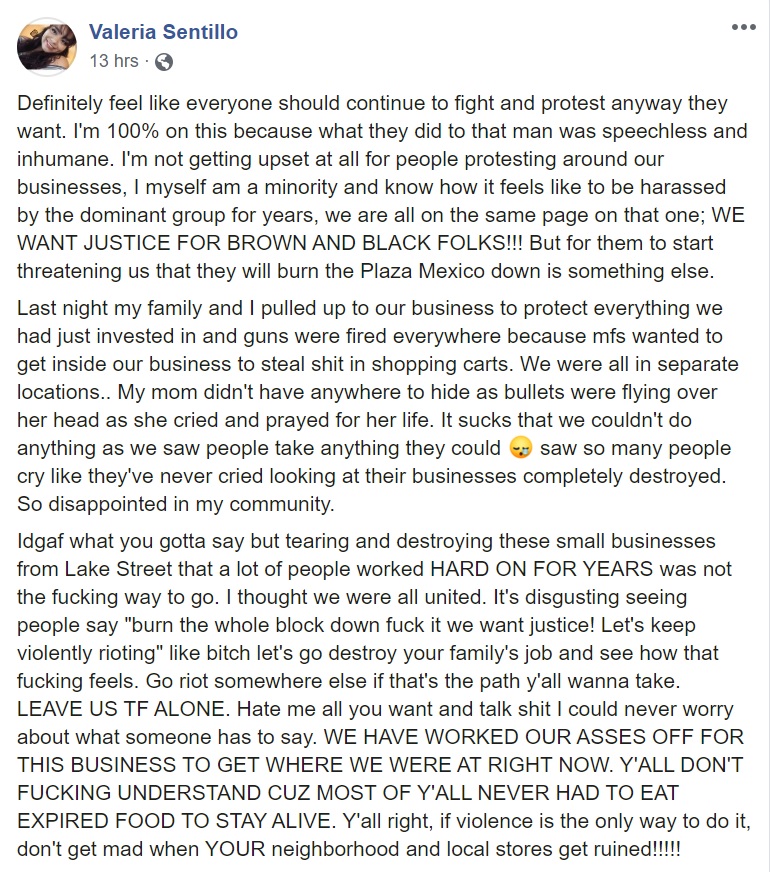The height and width of the screenshot is (872, 770).
Task: Click the text "EXPIRED FOOD TO STAY ALIVE."
Action: (177, 821)
